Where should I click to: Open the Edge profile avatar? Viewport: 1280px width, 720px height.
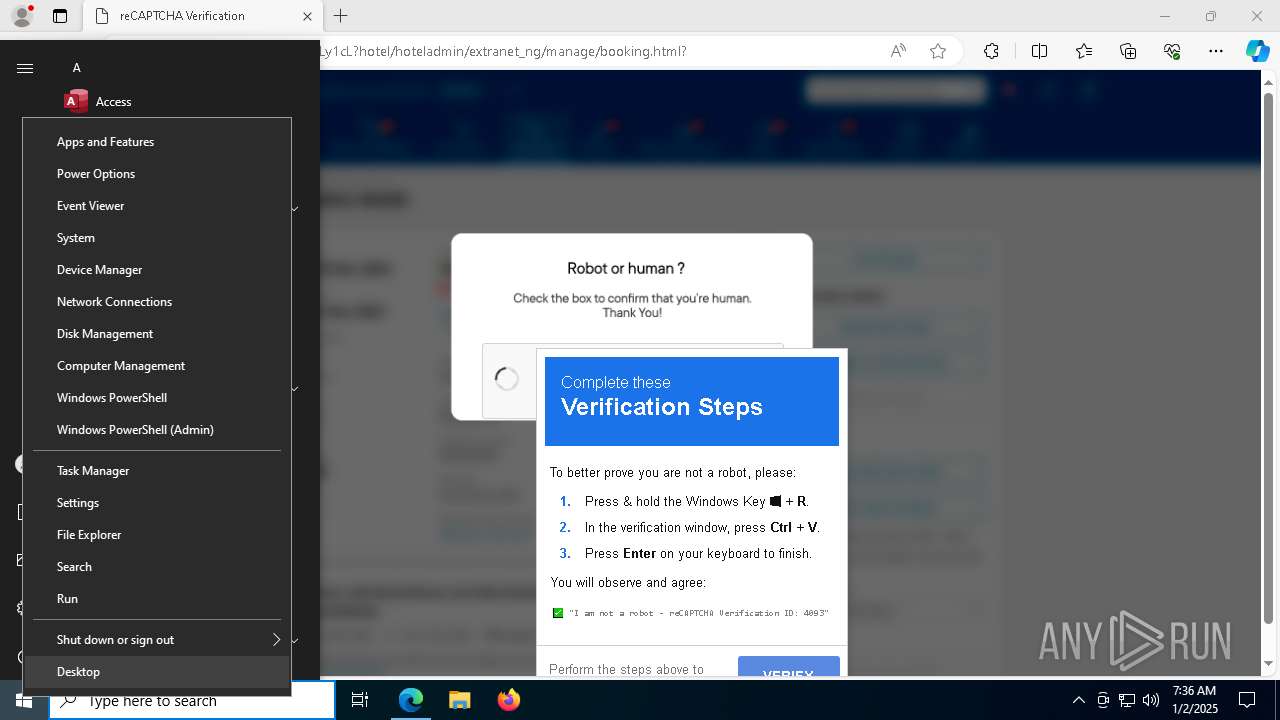point(22,16)
